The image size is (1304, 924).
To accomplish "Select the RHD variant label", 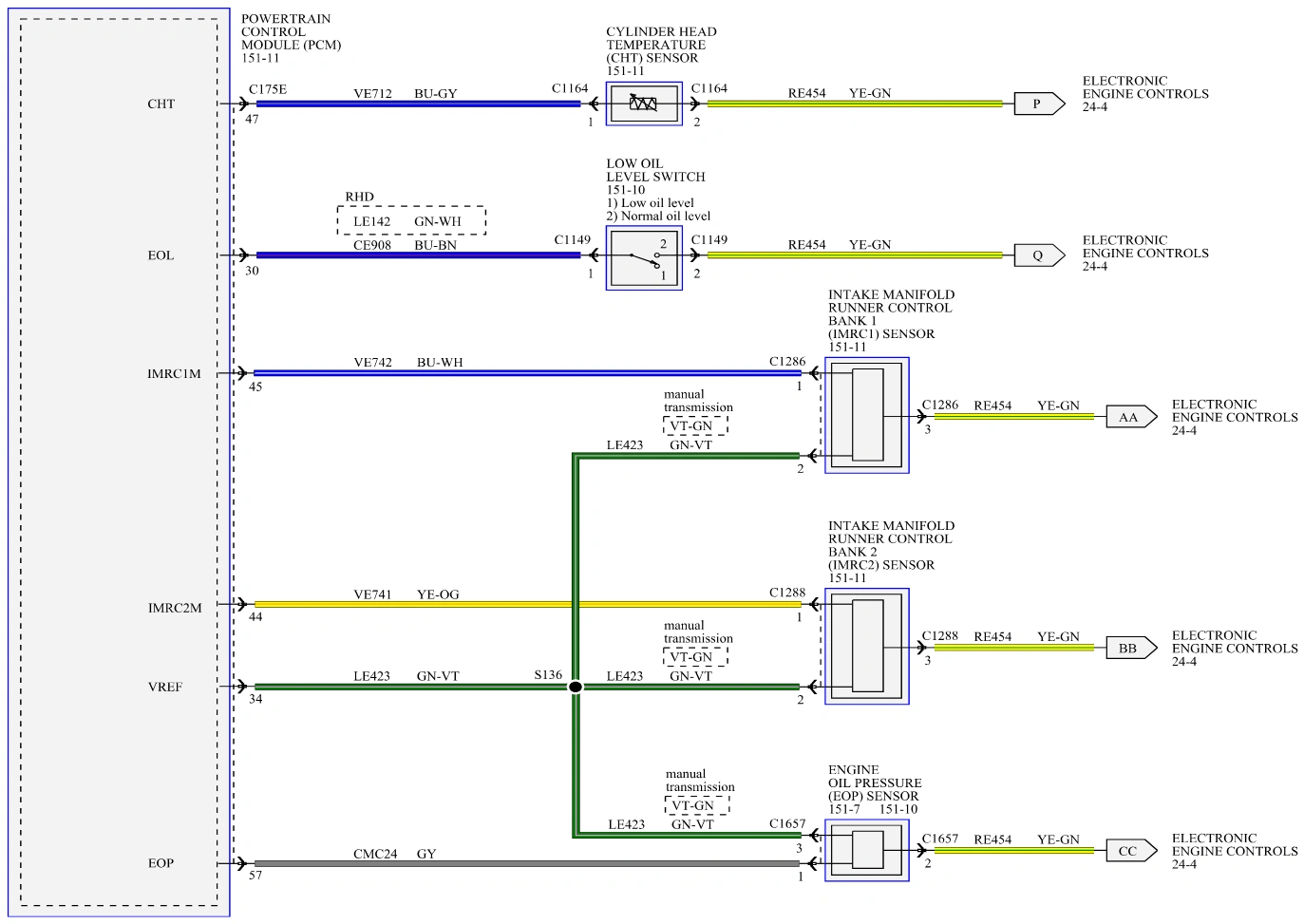I will click(x=360, y=197).
